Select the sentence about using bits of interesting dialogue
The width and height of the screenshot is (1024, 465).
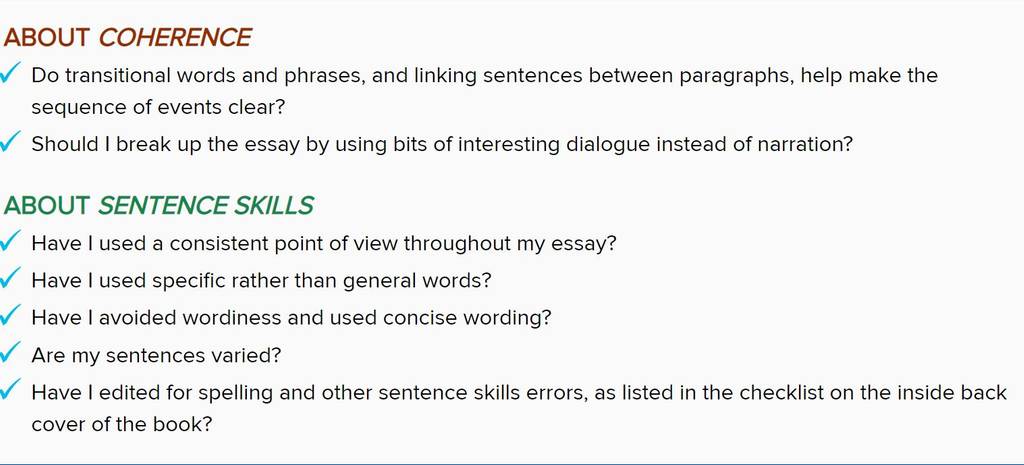(442, 144)
